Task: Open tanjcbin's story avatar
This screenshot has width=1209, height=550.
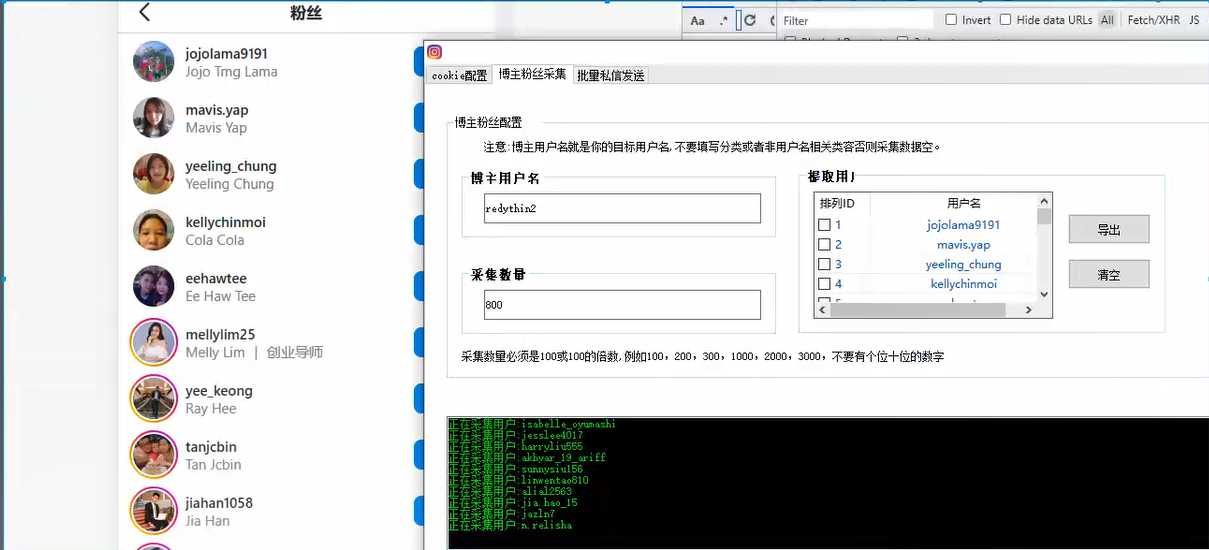Action: pos(154,455)
